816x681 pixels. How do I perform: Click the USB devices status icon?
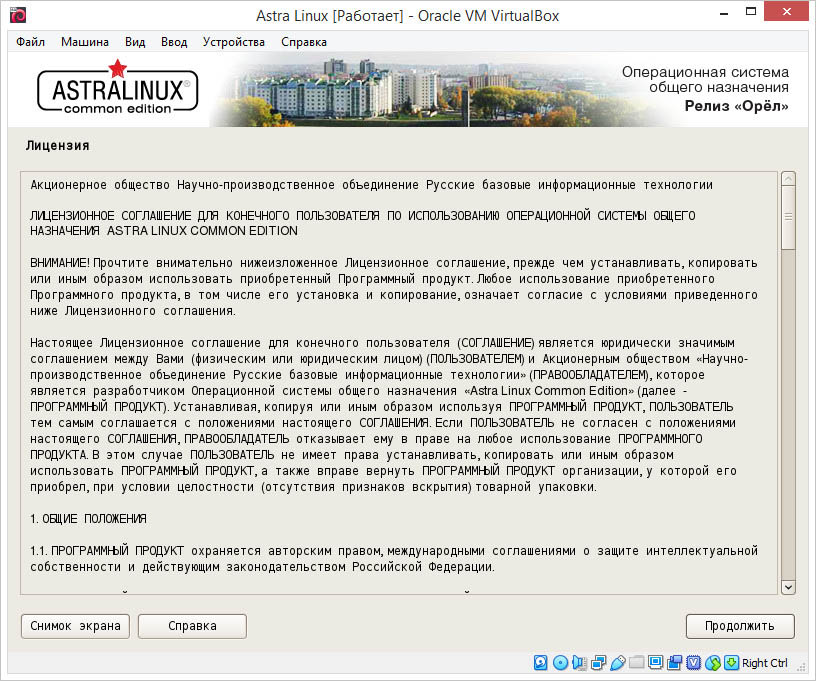[617, 662]
